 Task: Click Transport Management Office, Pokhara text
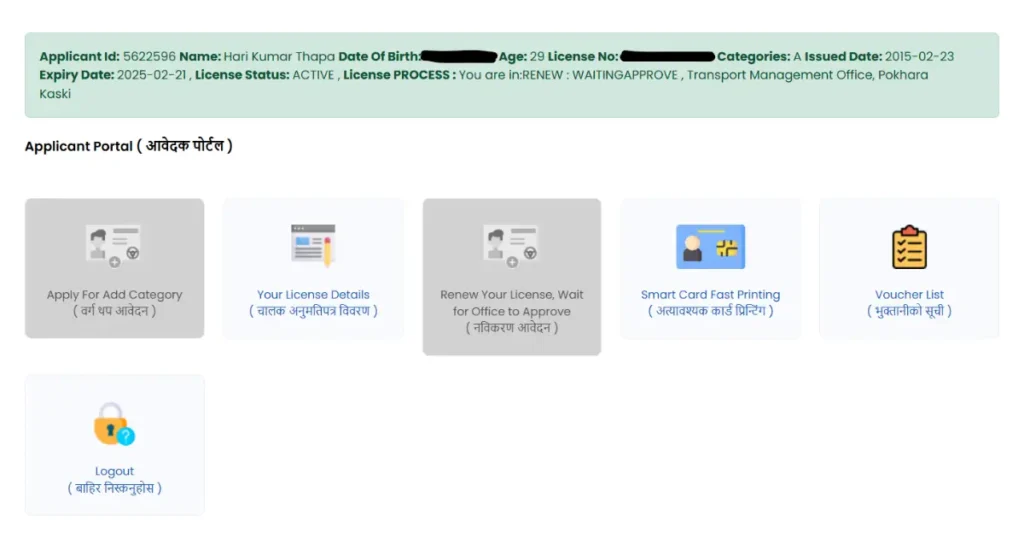[x=807, y=75]
